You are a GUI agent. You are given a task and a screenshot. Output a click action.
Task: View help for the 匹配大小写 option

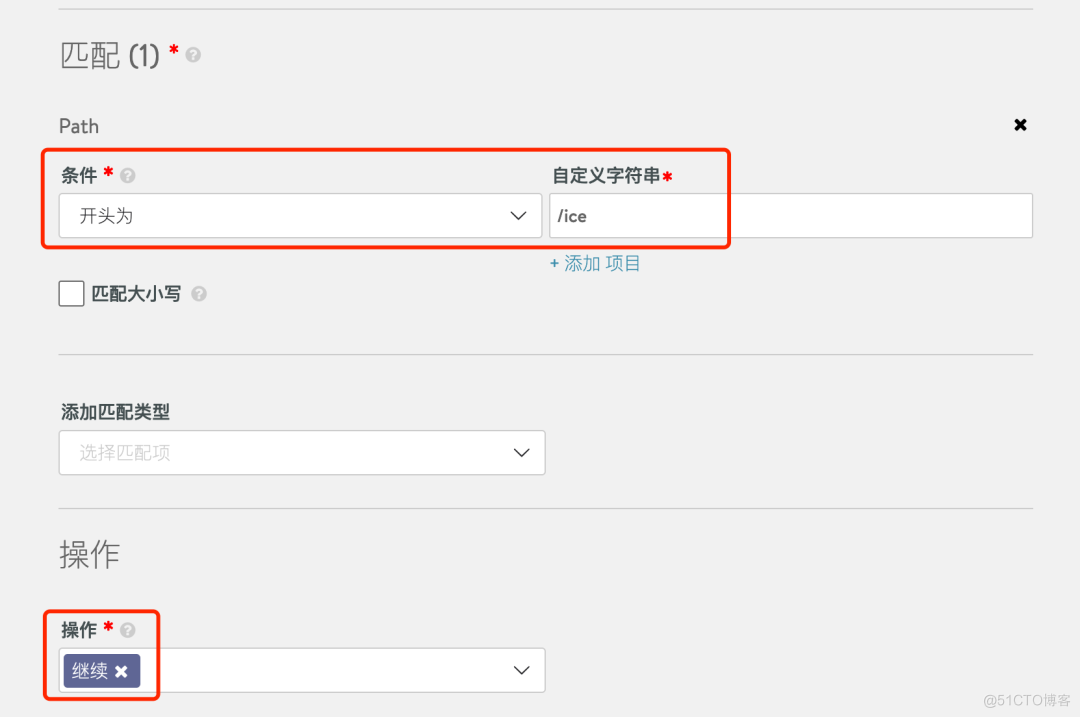coord(198,293)
